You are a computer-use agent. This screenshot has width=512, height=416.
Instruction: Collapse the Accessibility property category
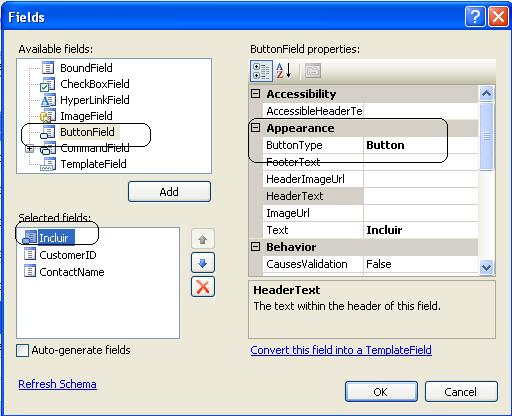tap(256, 94)
